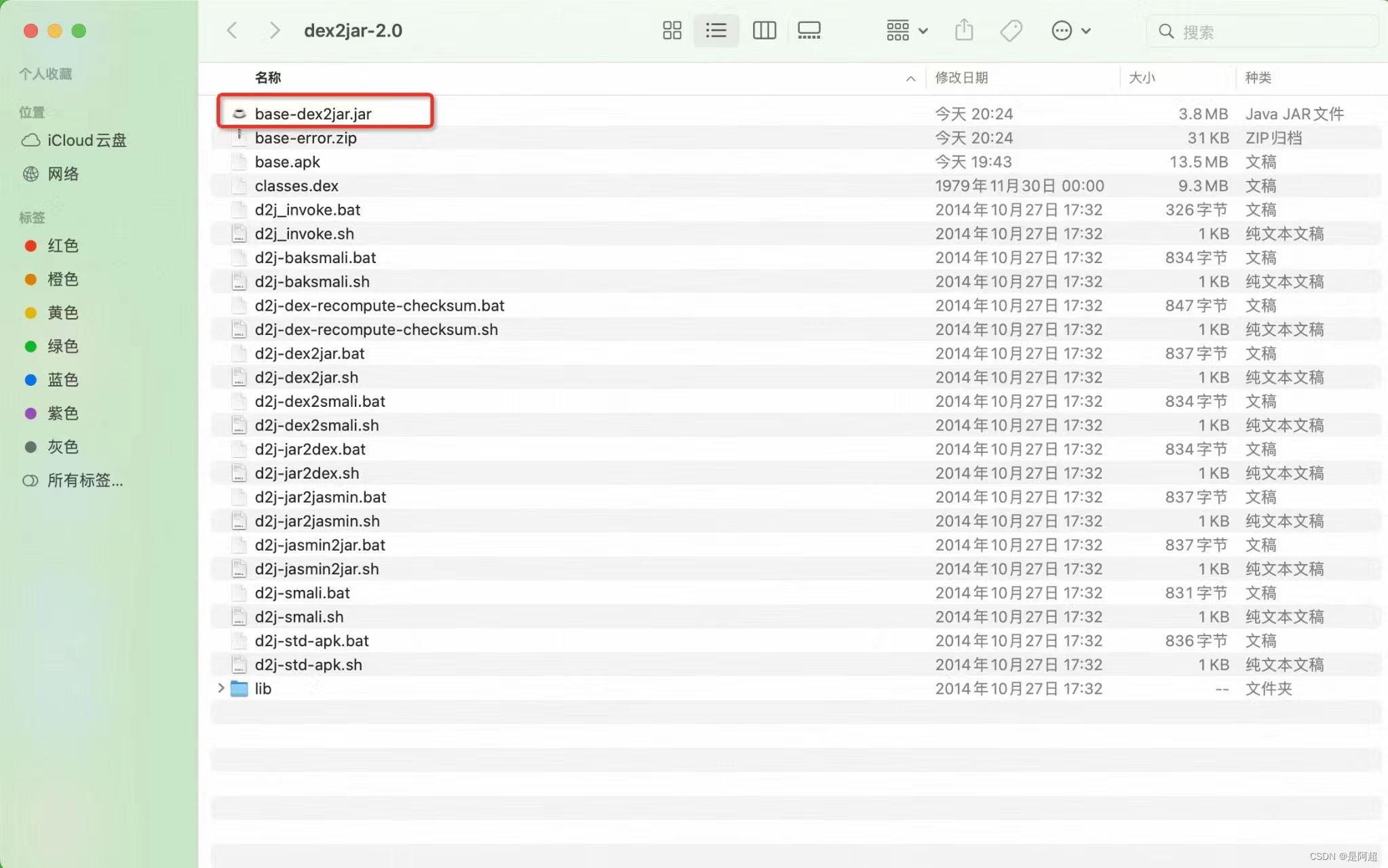Expand the lib folder disclosure arrow
This screenshot has height=868, width=1388.
click(220, 688)
